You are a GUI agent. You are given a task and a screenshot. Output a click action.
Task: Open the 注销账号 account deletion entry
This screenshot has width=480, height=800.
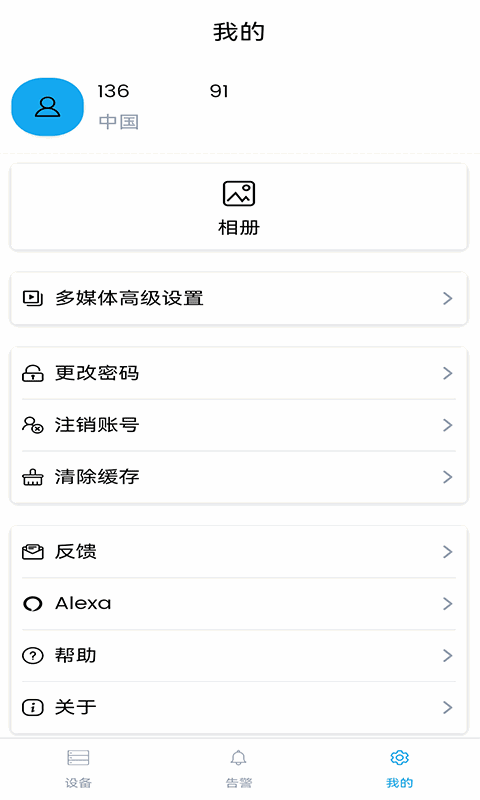[x=239, y=425]
